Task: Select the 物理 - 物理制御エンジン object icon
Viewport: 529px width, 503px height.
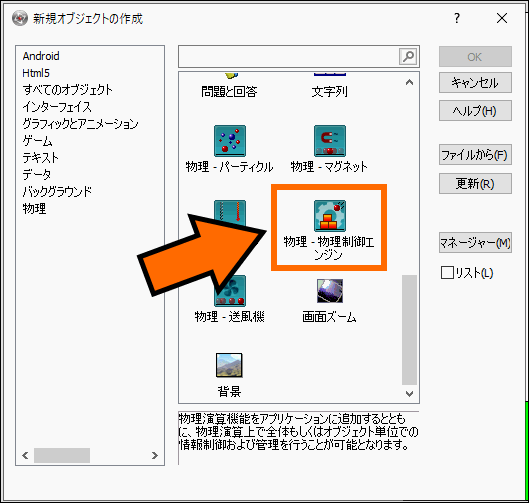Action: pyautogui.click(x=330, y=216)
